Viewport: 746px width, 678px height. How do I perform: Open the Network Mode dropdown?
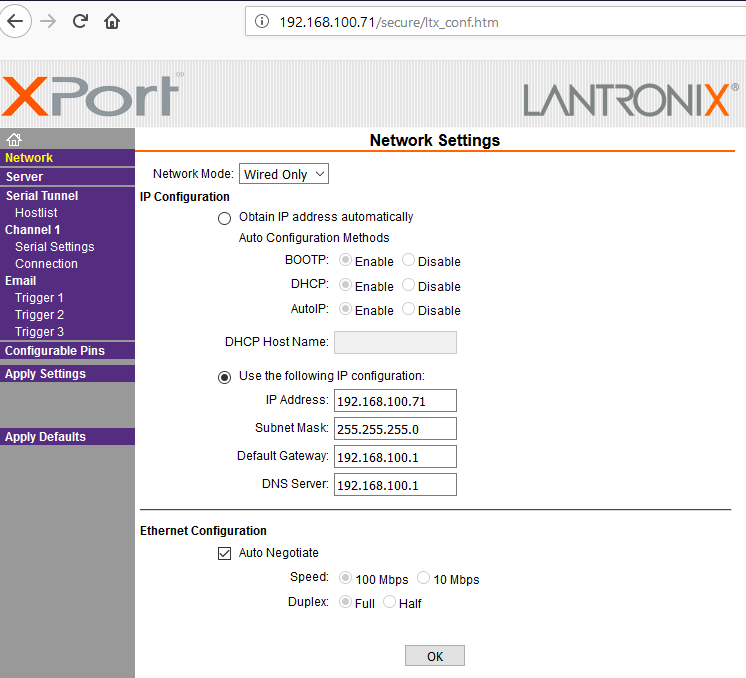(284, 174)
